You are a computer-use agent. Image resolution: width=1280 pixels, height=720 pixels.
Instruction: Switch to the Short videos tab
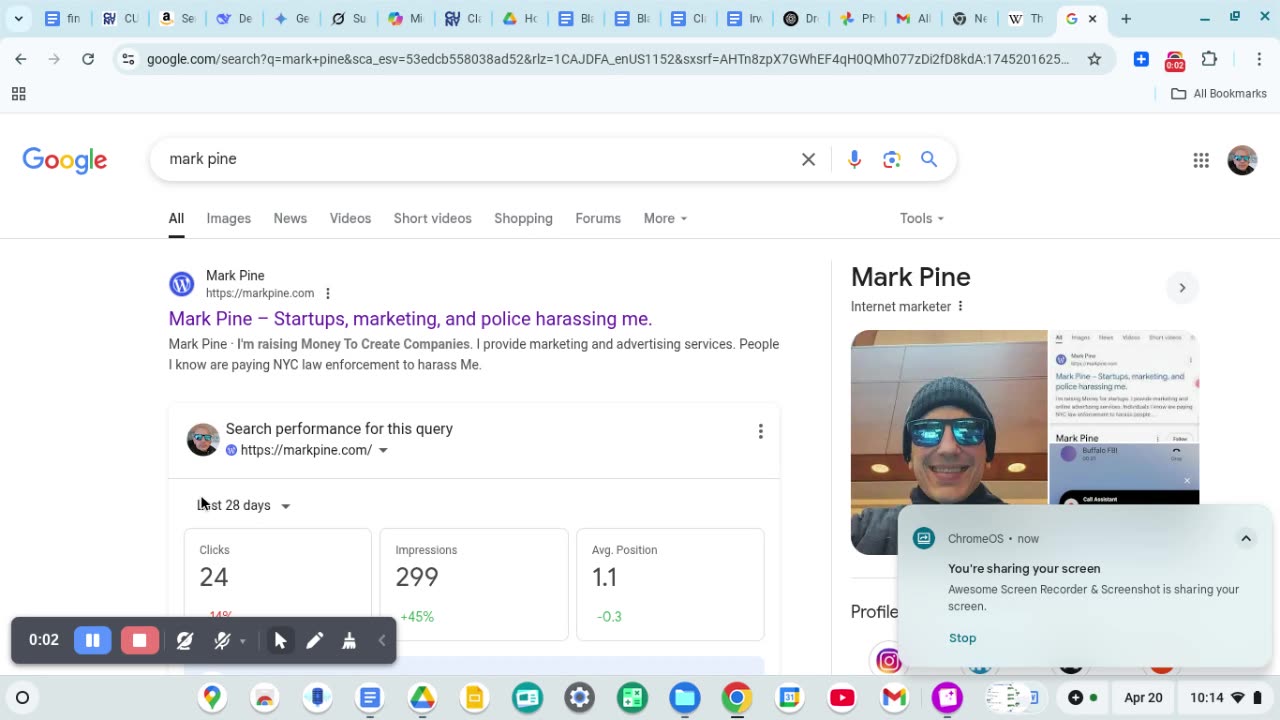click(x=432, y=218)
